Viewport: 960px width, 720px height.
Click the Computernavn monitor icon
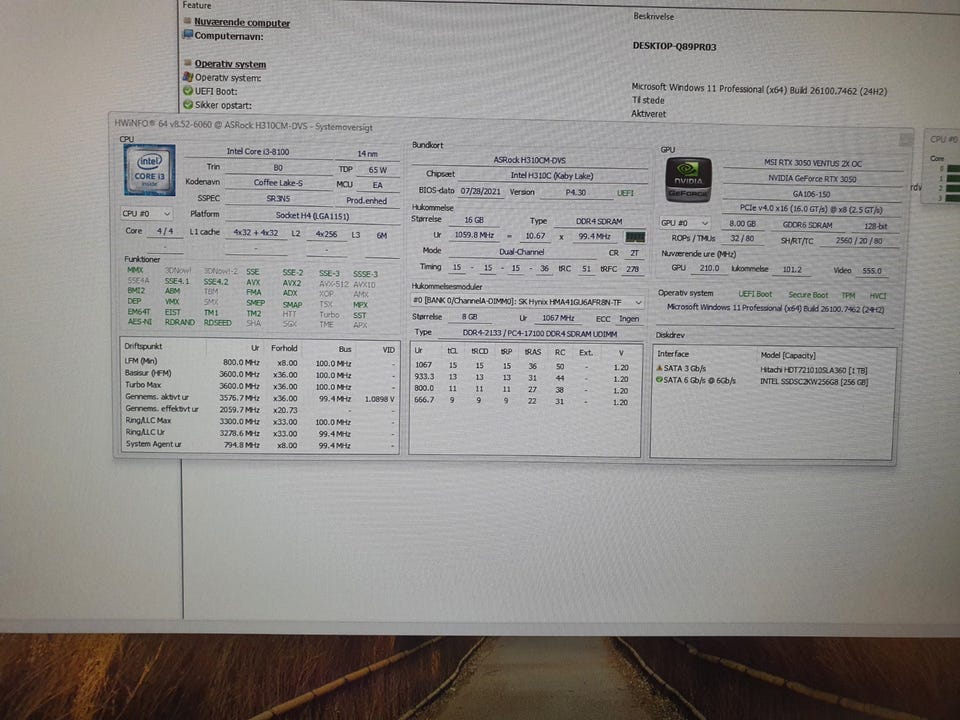coord(188,35)
